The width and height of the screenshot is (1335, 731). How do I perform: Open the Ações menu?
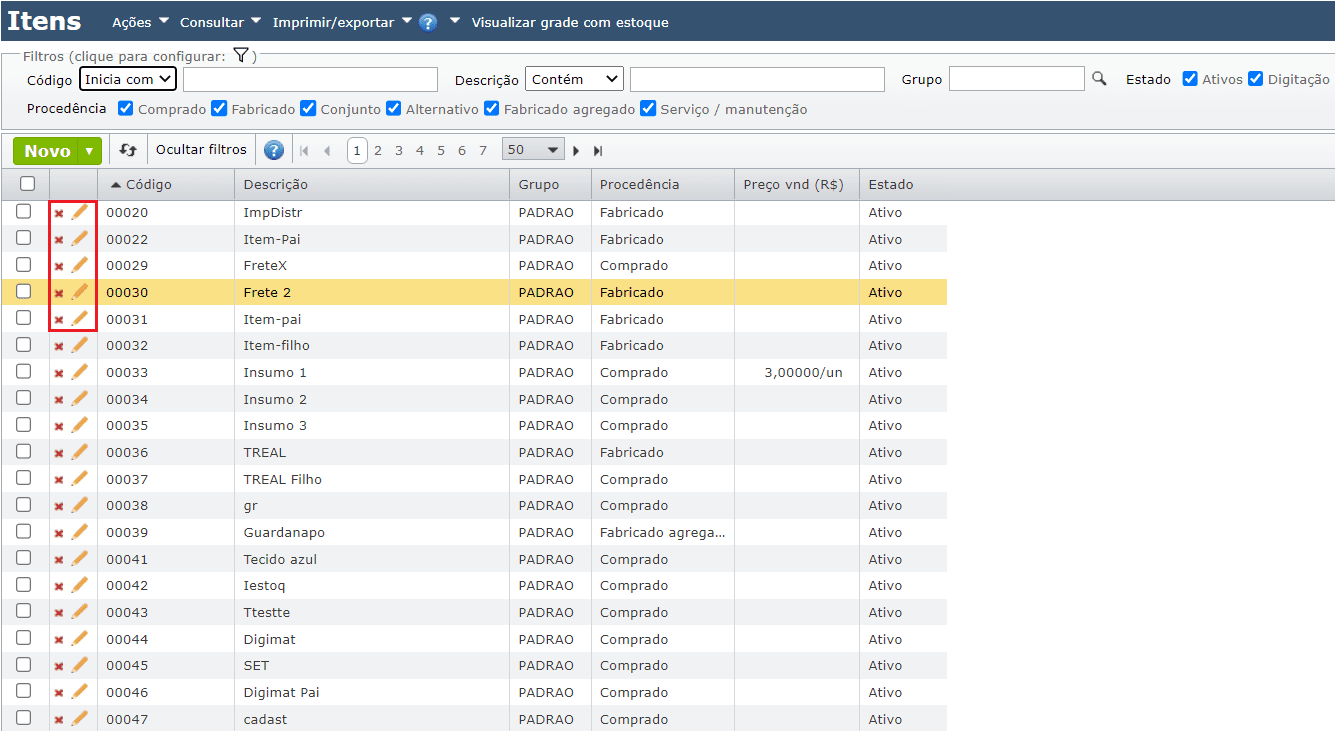coord(140,22)
